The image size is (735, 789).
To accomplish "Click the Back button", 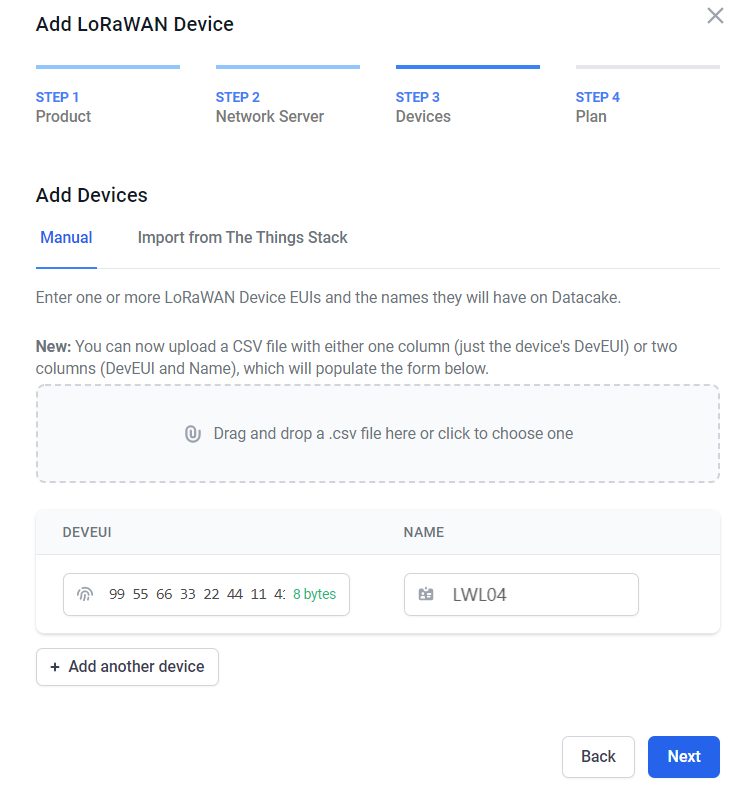I will coord(598,757).
